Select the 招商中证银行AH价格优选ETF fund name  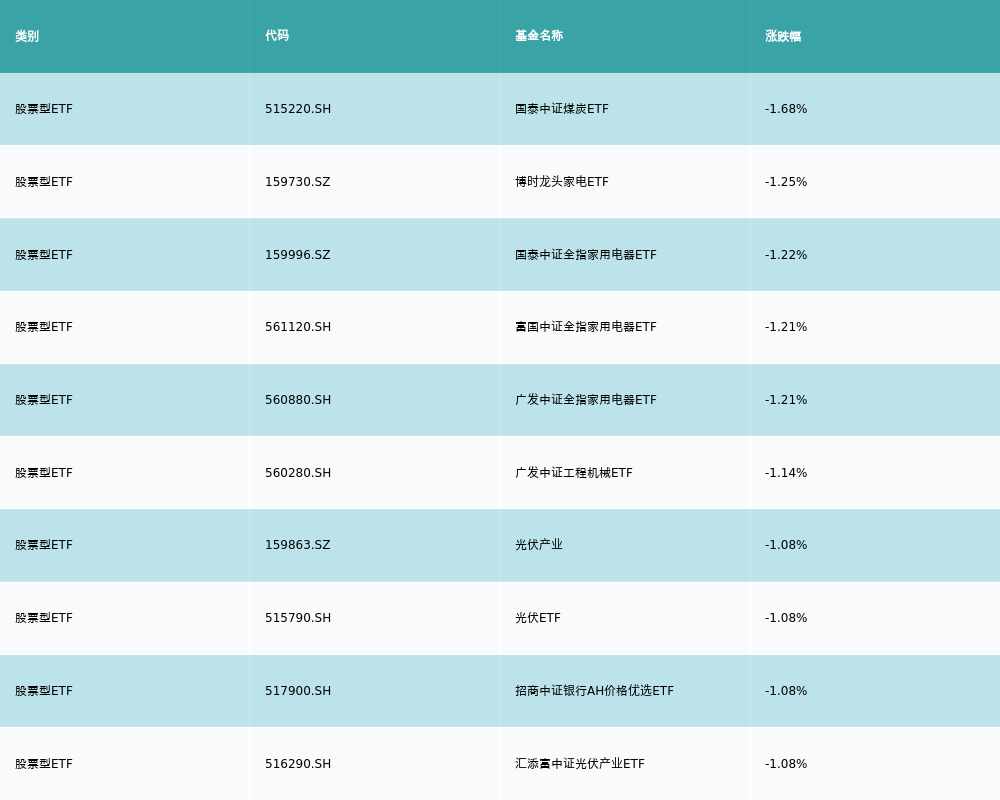[x=592, y=691]
